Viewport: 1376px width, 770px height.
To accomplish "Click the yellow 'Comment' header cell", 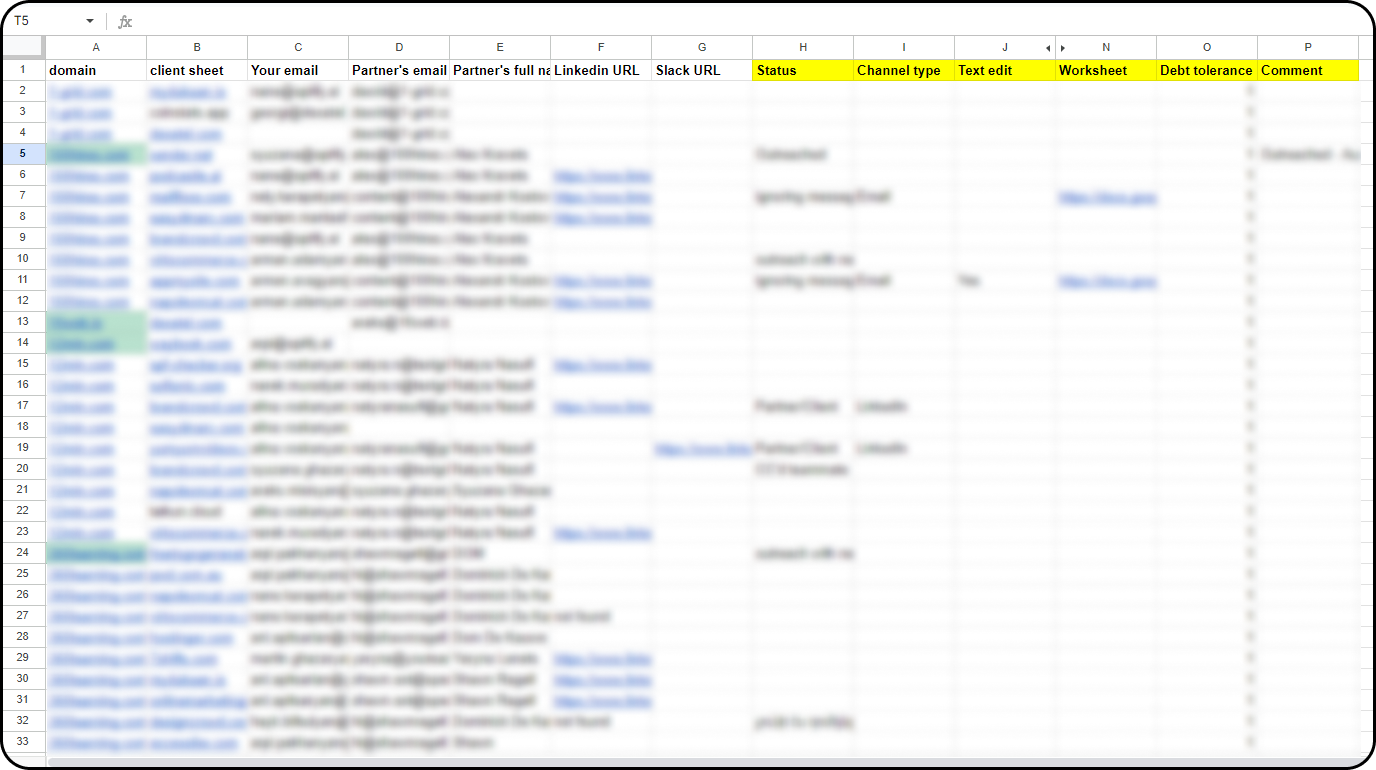I will pyautogui.click(x=1307, y=70).
